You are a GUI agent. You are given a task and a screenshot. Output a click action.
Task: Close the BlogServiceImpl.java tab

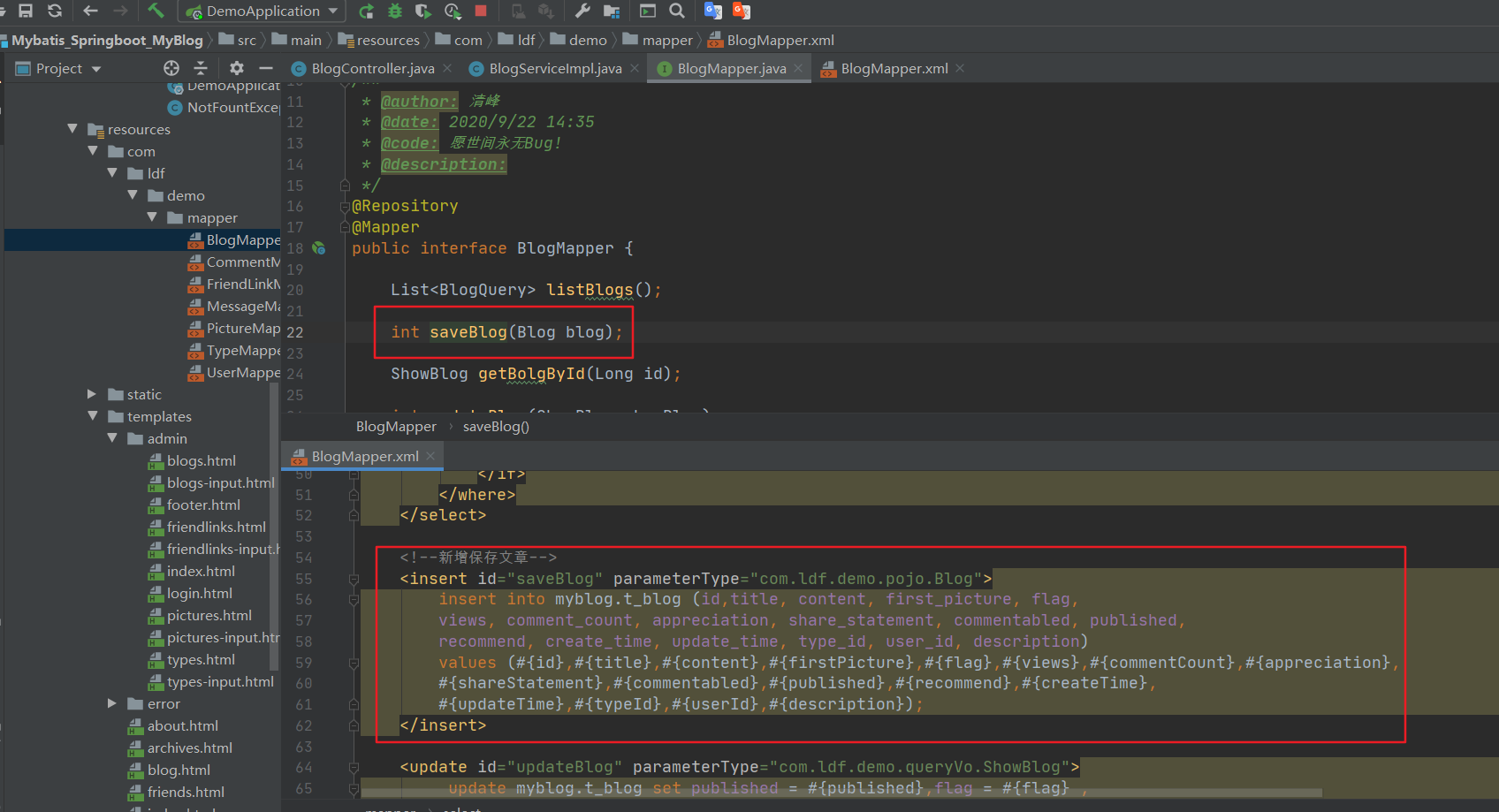click(635, 68)
